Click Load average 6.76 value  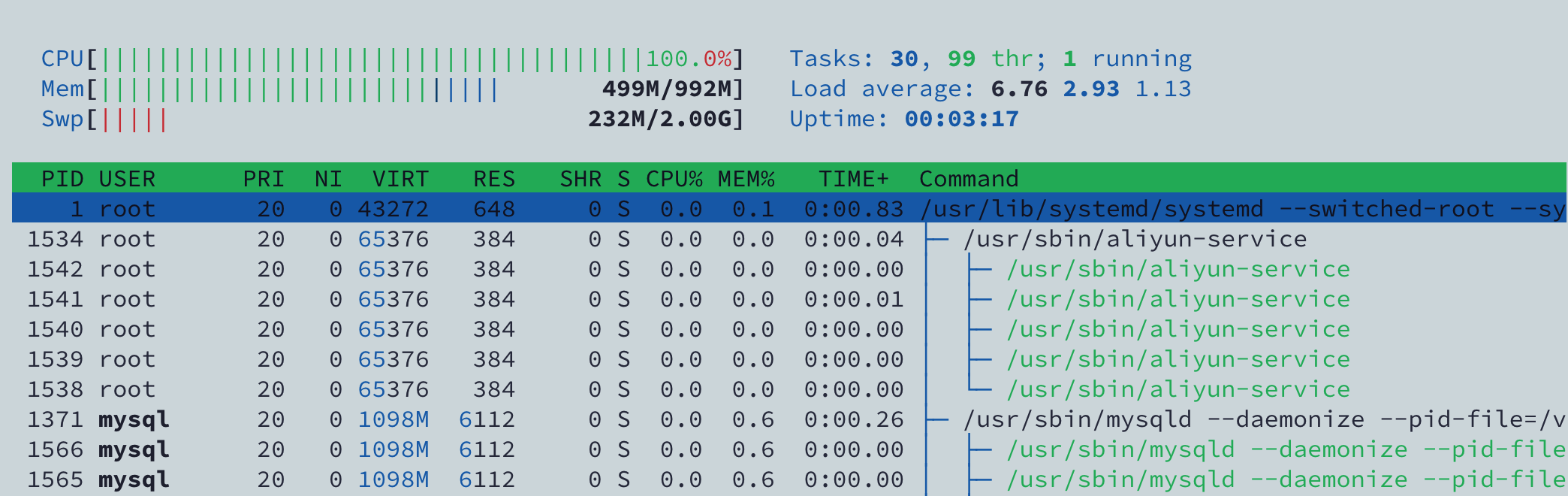[1019, 89]
